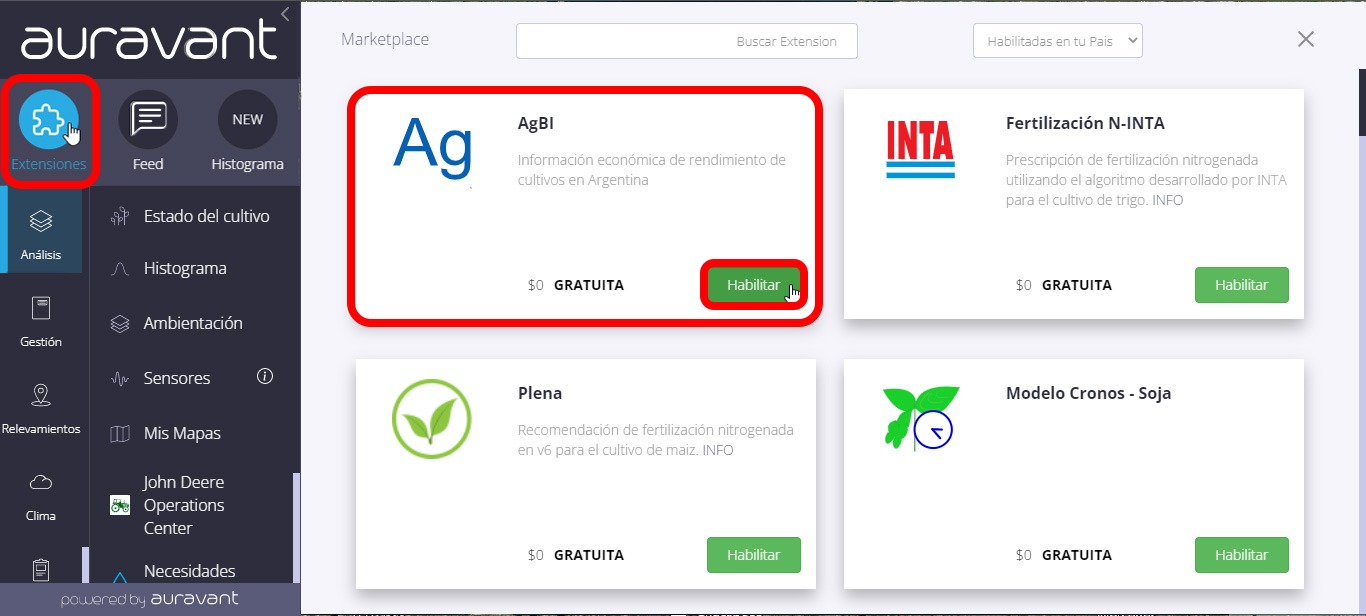The height and width of the screenshot is (616, 1366).
Task: Close the Marketplace panel
Action: pyautogui.click(x=1306, y=39)
